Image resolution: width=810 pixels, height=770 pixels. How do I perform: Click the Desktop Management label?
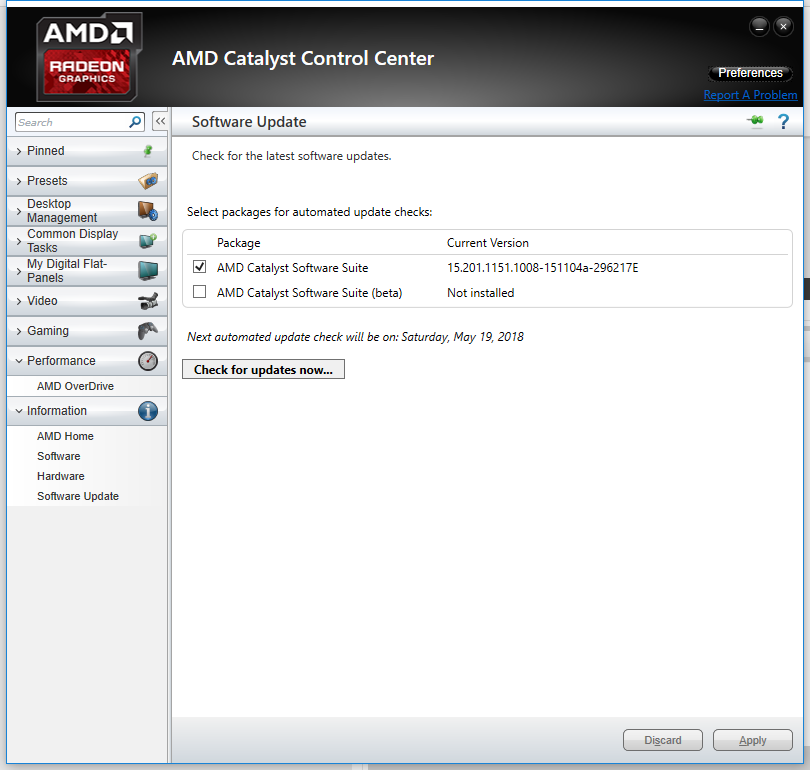click(x=62, y=211)
